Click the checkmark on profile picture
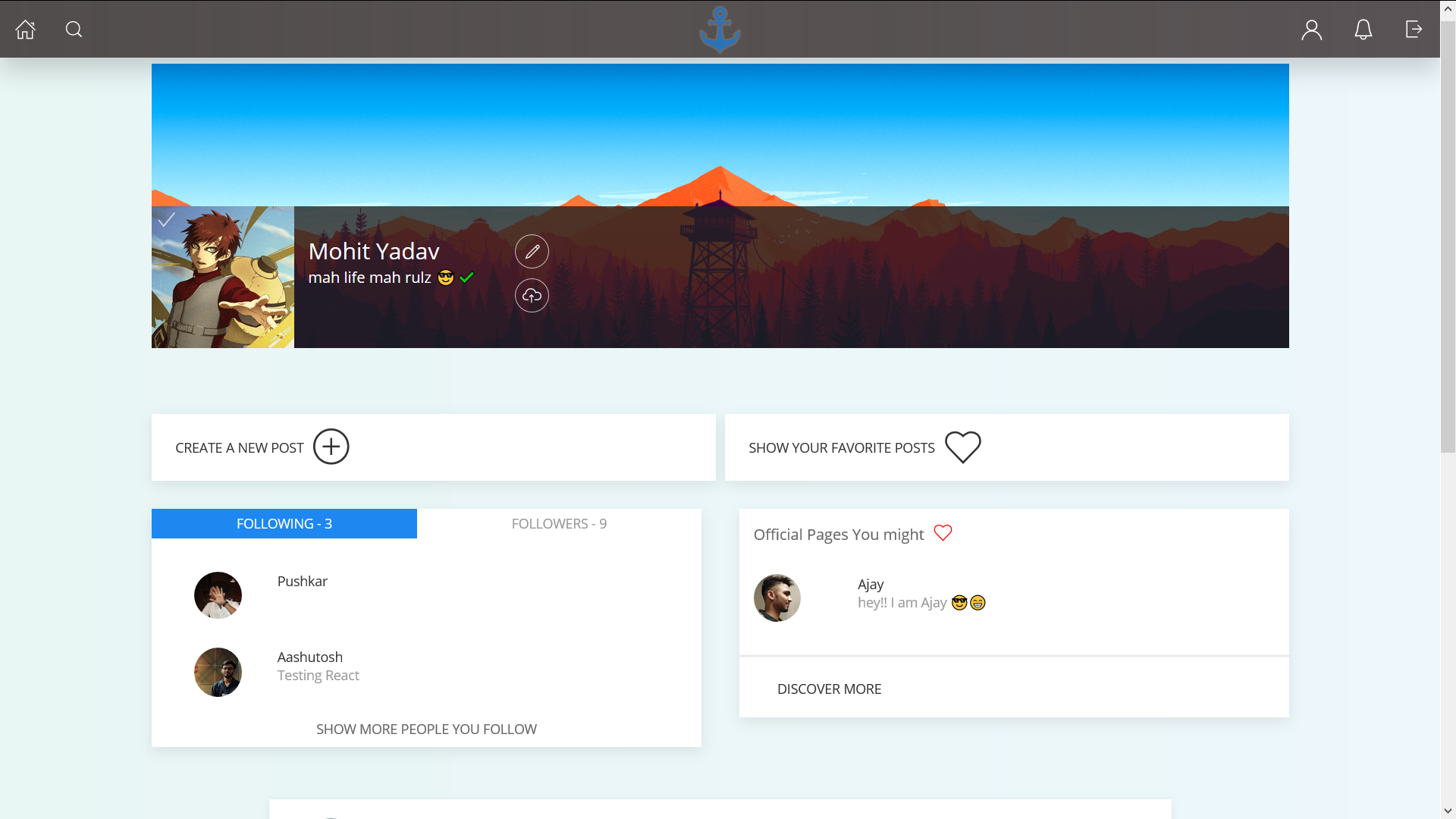This screenshot has height=819, width=1456. (x=167, y=220)
